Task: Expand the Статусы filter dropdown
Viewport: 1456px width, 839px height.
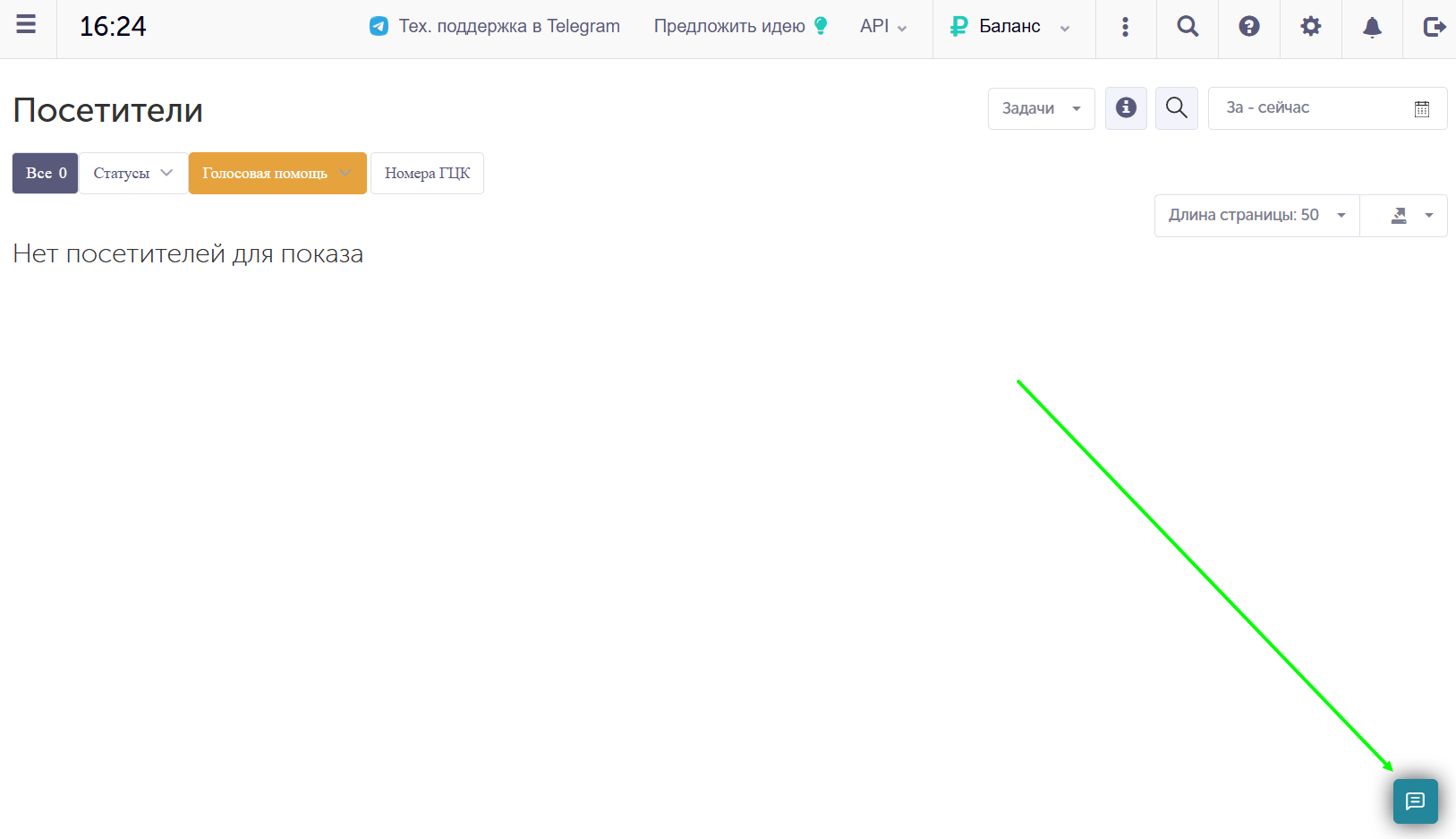Action: click(x=133, y=174)
